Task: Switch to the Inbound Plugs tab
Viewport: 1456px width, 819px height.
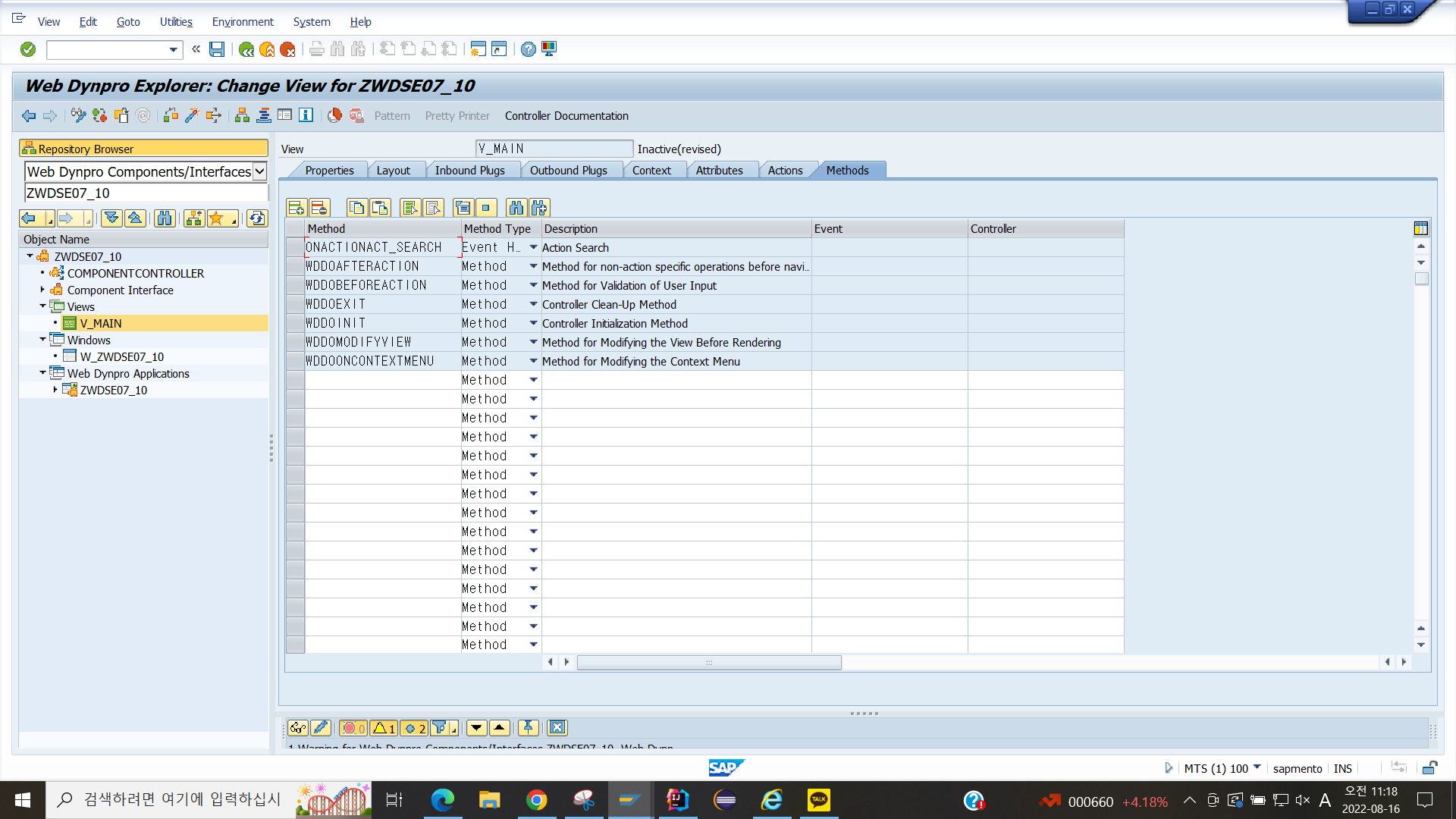Action: point(470,171)
